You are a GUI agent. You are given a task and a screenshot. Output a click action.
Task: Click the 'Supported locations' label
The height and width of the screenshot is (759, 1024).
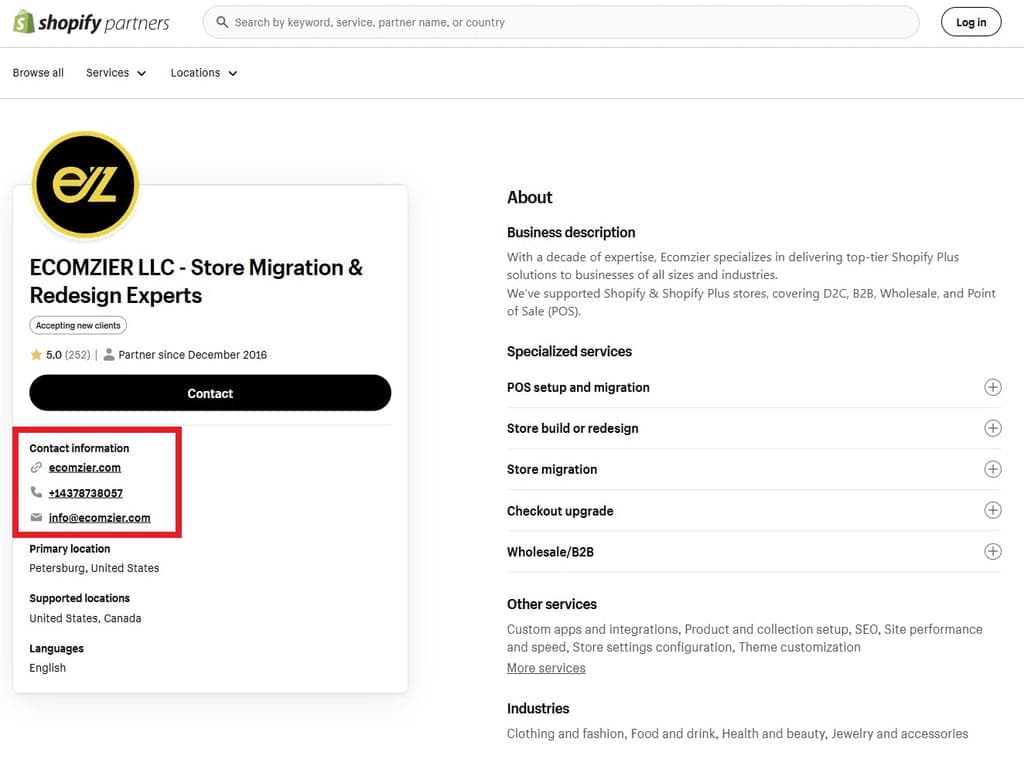[80, 598]
